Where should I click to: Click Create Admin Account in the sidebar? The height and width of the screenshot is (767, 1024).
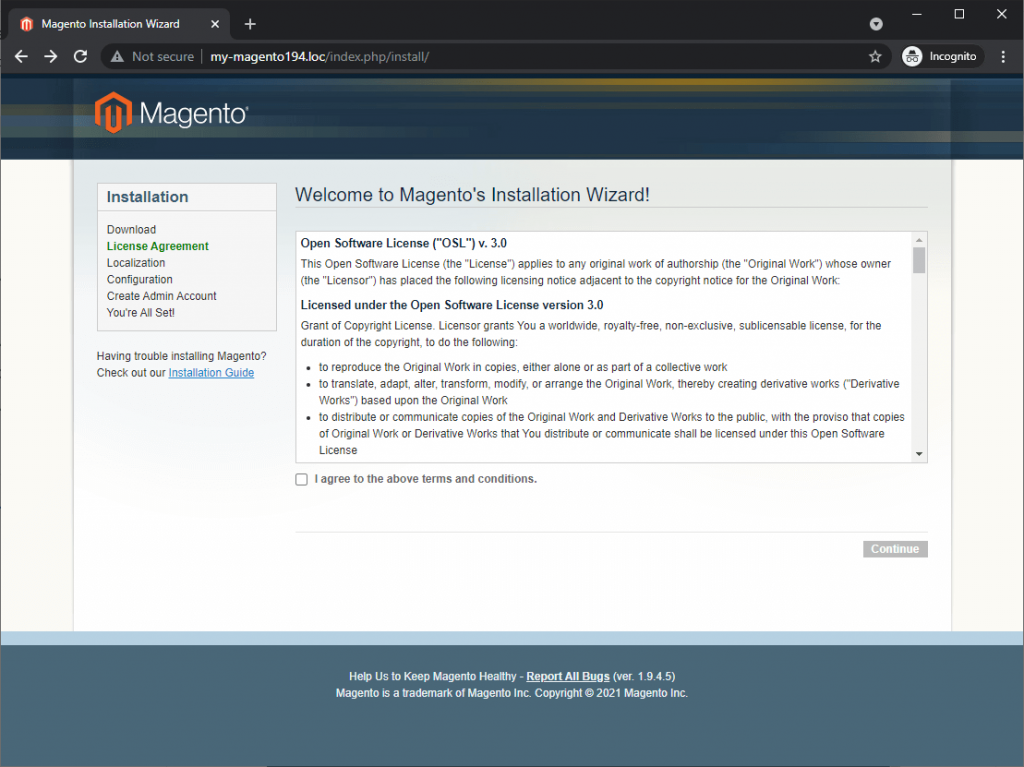click(x=161, y=295)
